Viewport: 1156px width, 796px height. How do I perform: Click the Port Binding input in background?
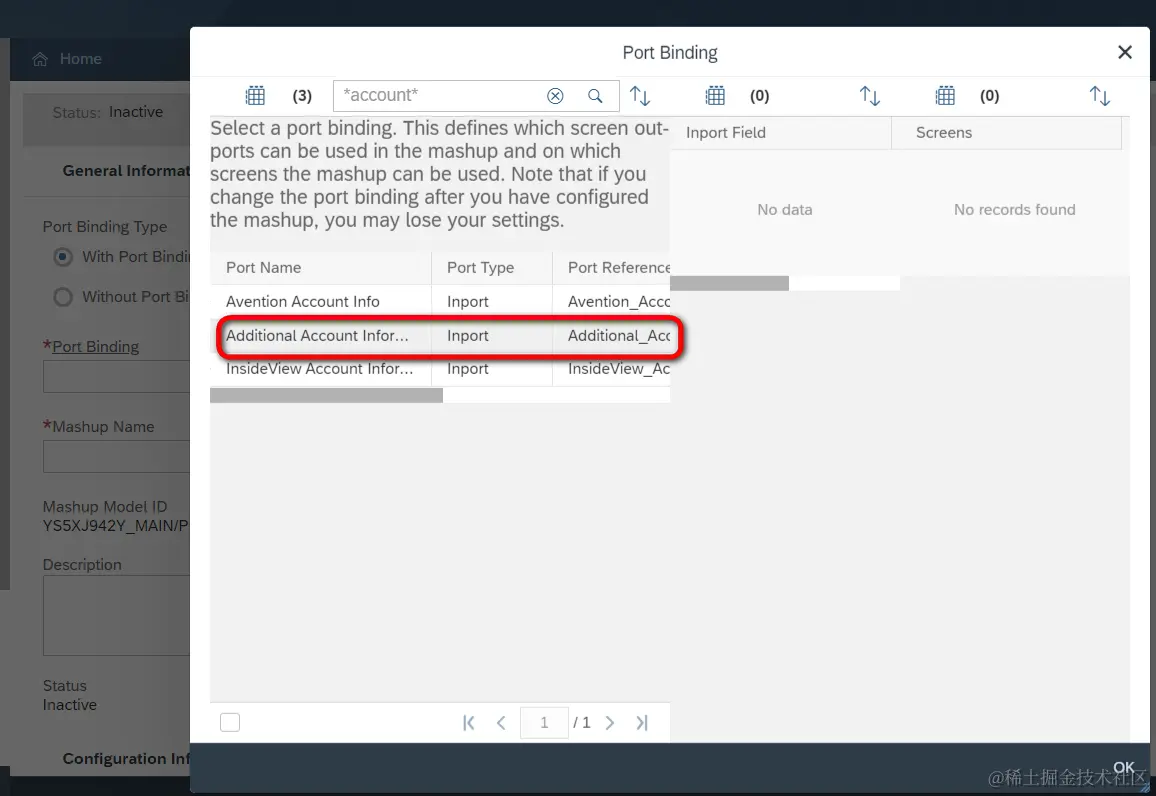116,377
